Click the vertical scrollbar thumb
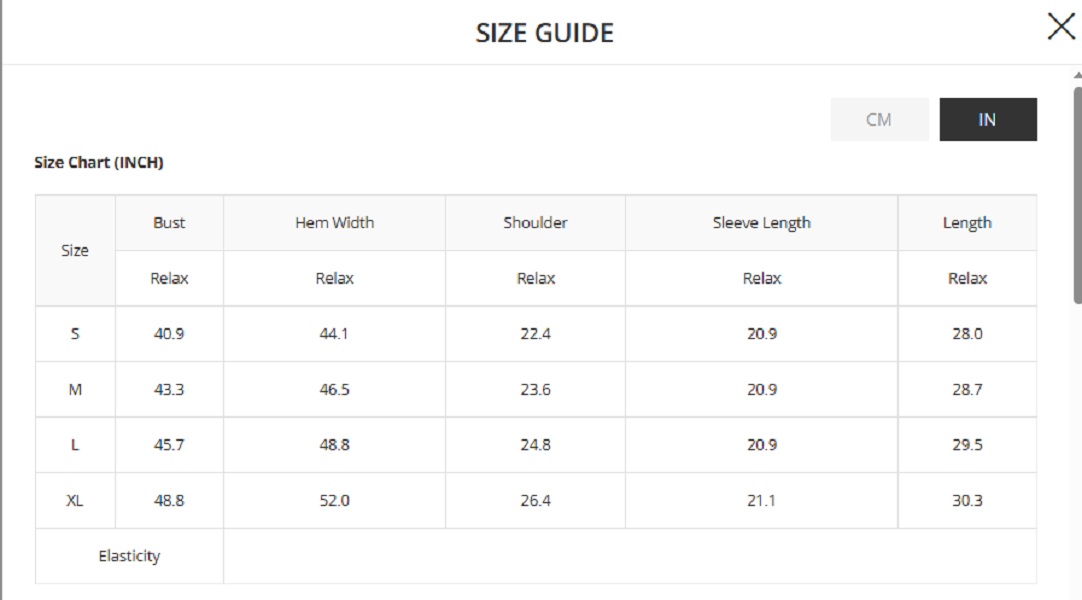This screenshot has width=1082, height=600. 1077,195
